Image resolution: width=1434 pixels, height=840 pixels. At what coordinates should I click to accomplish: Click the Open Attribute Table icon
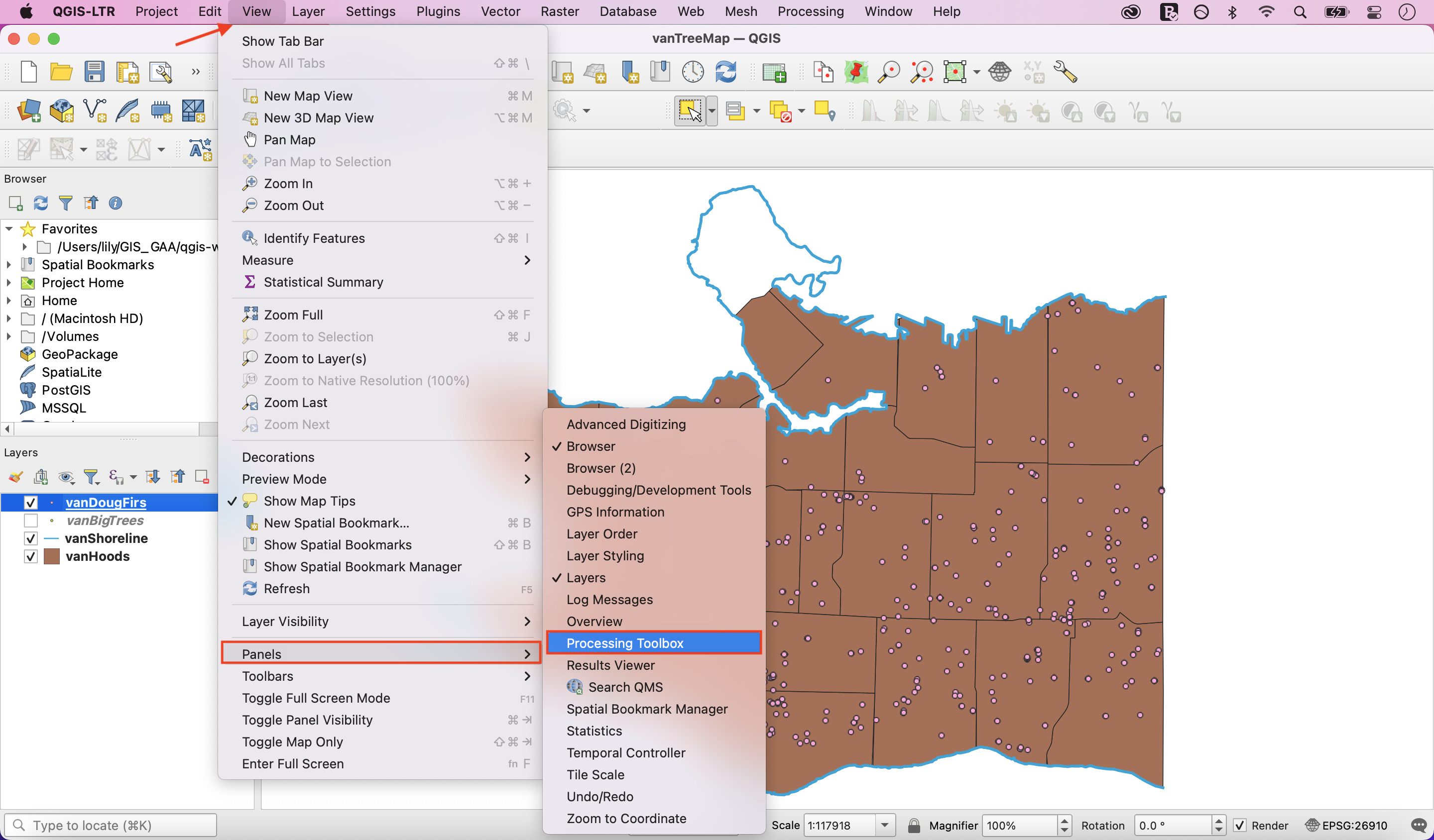pyautogui.click(x=774, y=72)
